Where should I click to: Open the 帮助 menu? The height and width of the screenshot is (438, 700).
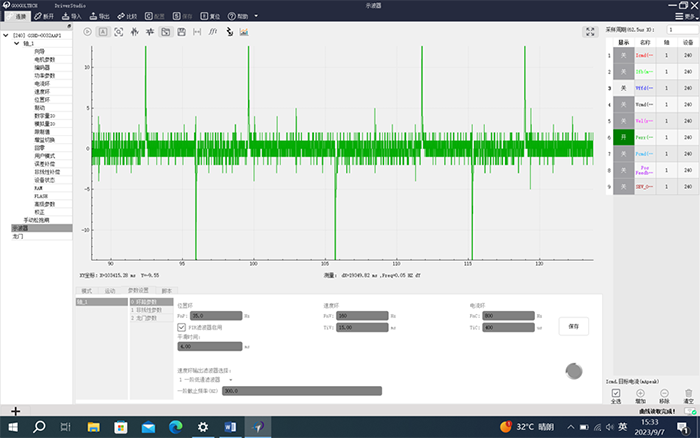[240, 17]
